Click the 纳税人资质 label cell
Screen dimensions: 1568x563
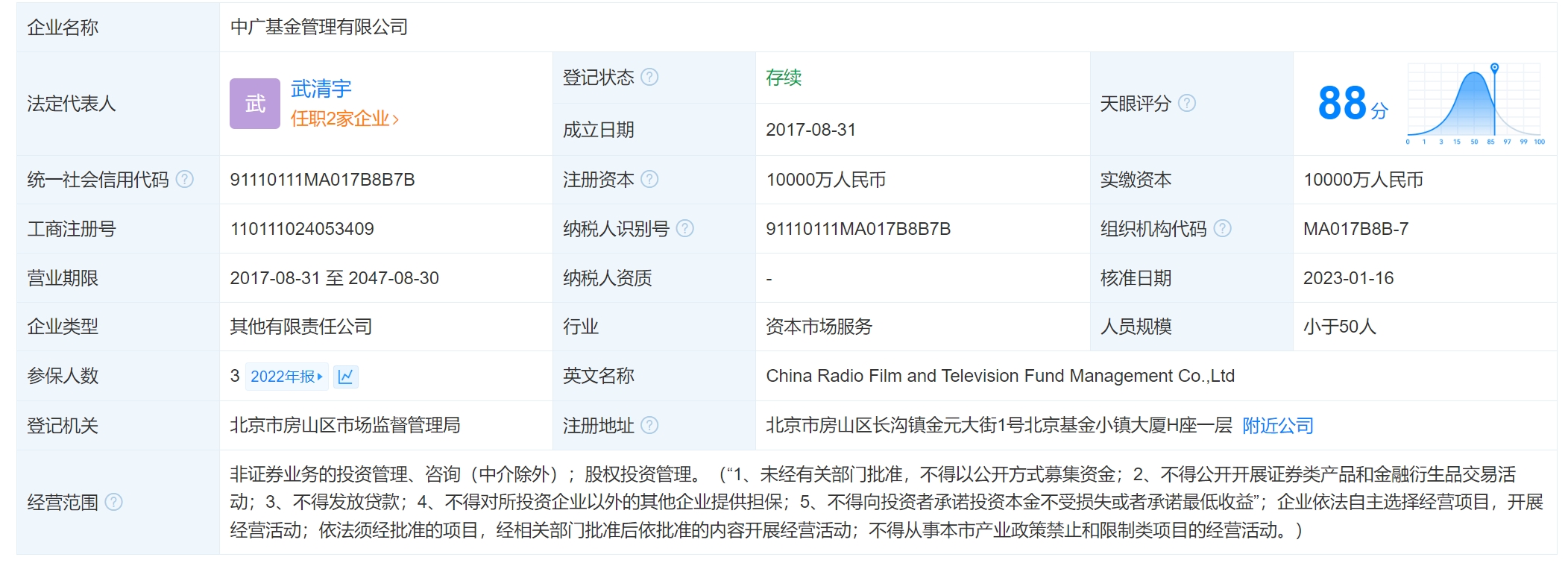coord(654,277)
